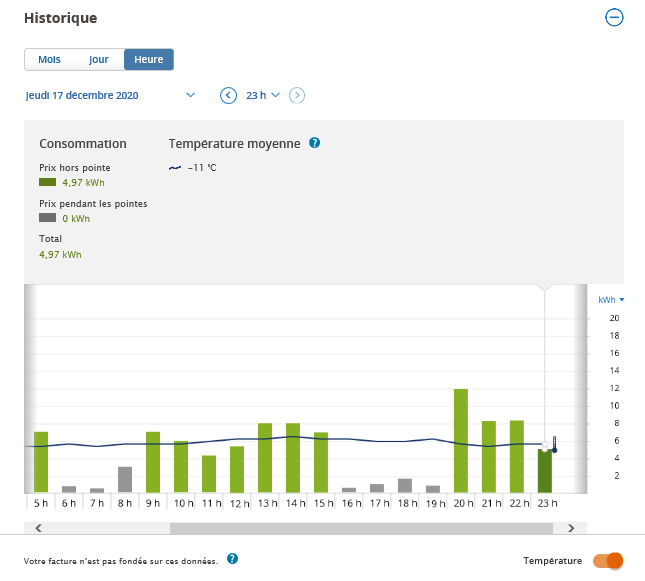This screenshot has width=645, height=581.
Task: Collapse the Historique section with minus icon
Action: pyautogui.click(x=614, y=17)
